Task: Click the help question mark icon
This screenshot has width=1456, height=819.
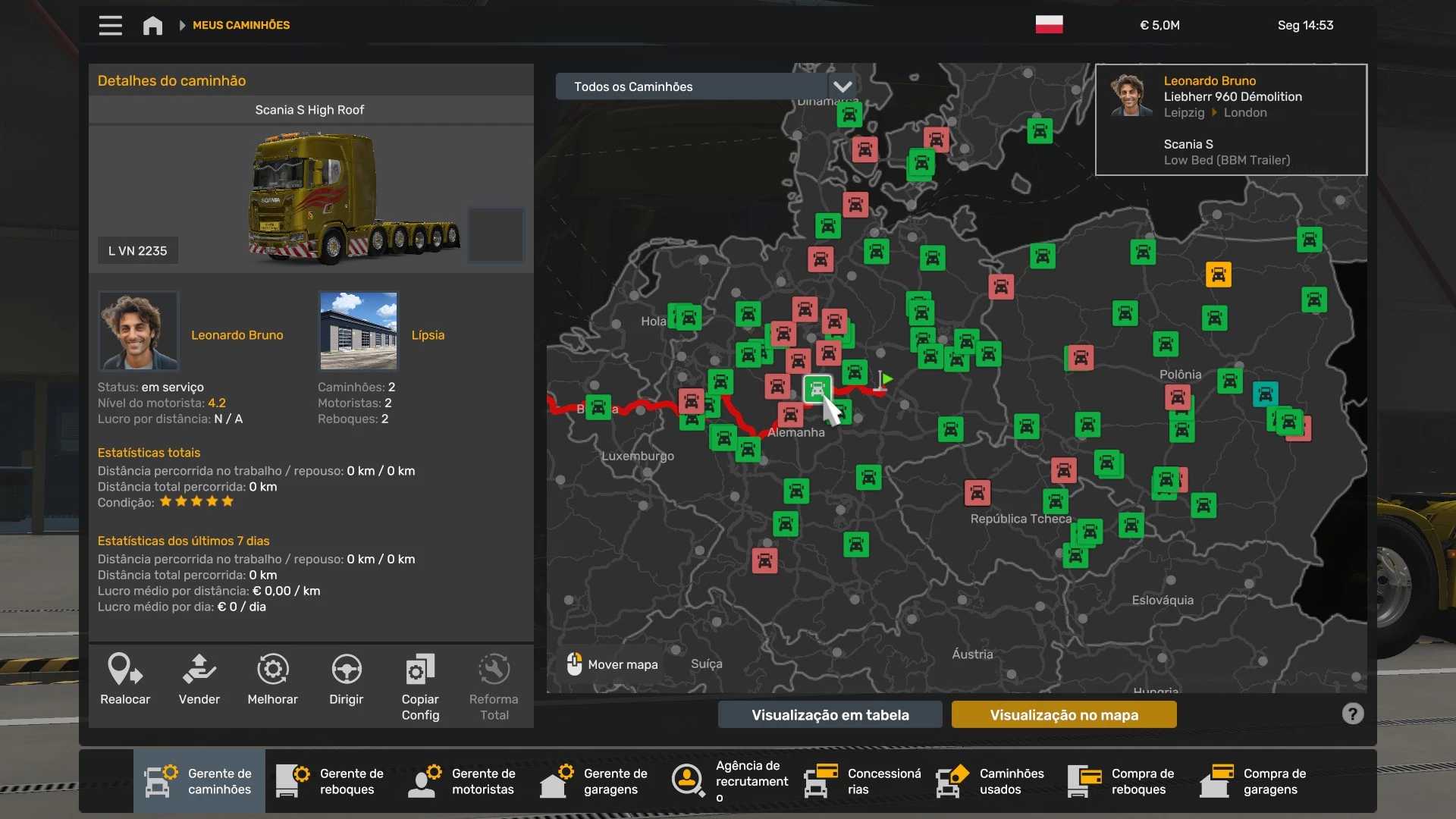Action: (1352, 714)
